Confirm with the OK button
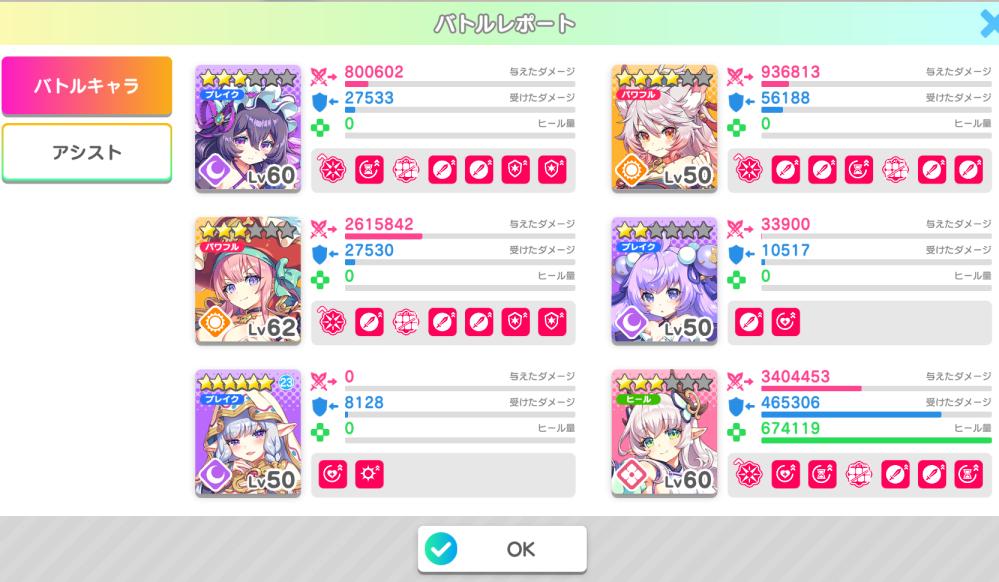This screenshot has width=999, height=582. click(502, 549)
